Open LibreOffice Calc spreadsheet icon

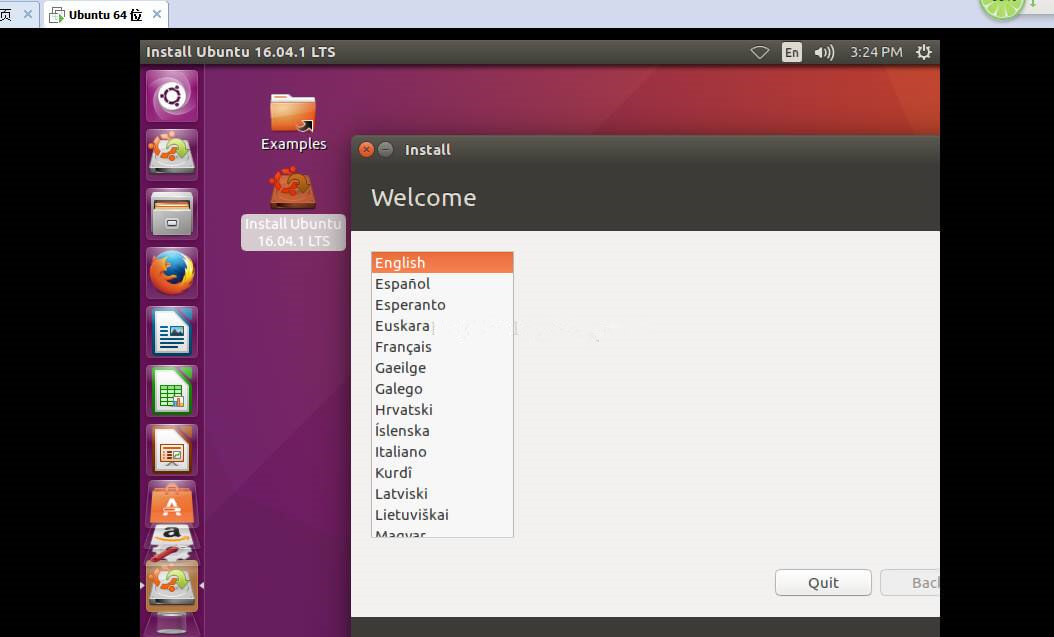172,390
